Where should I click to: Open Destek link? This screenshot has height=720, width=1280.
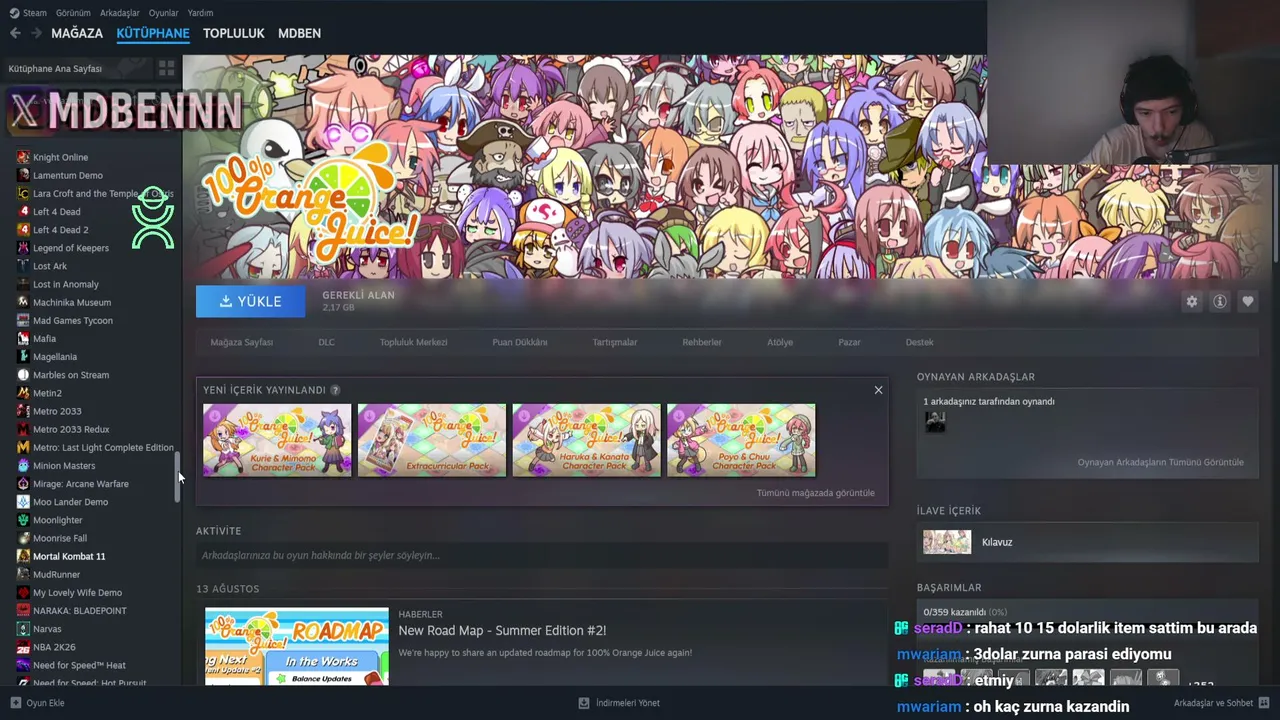coord(920,342)
